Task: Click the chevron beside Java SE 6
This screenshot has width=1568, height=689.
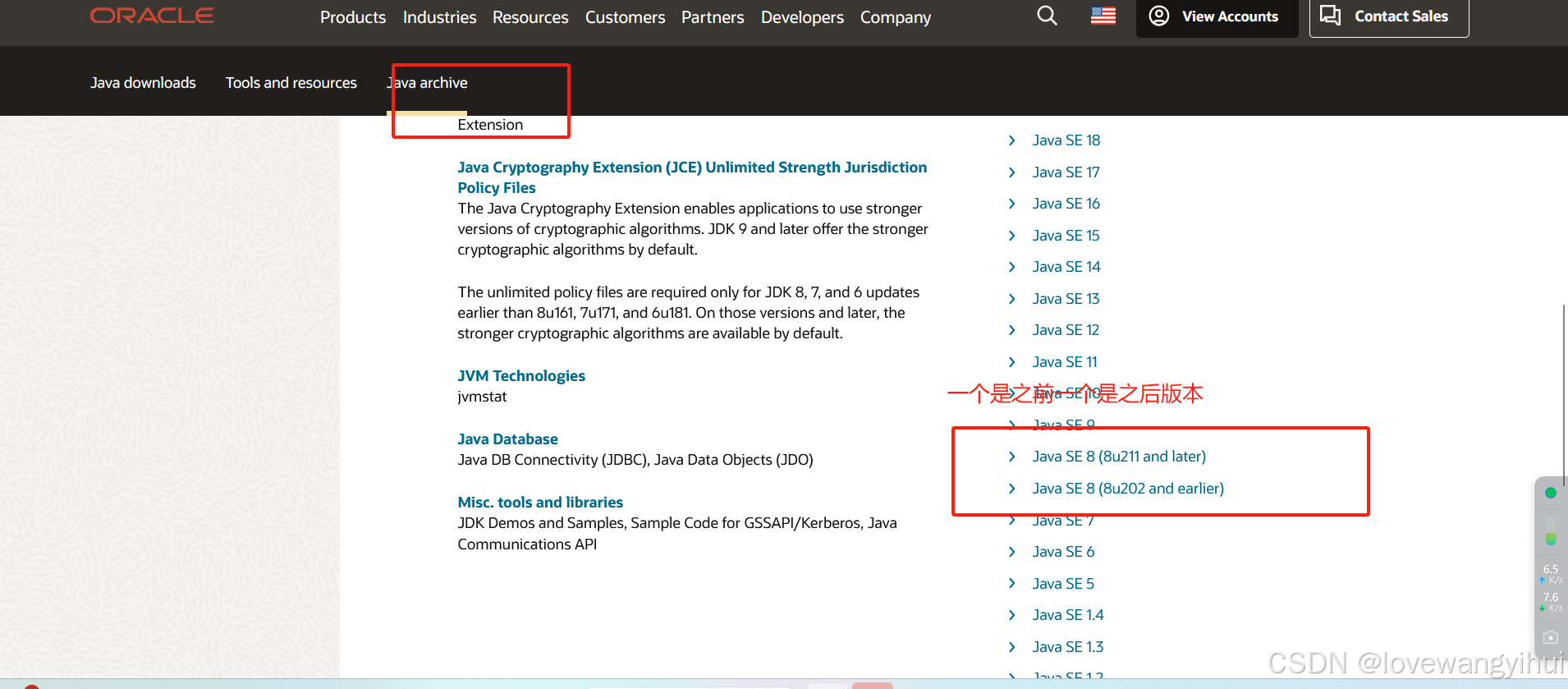Action: [x=1011, y=552]
